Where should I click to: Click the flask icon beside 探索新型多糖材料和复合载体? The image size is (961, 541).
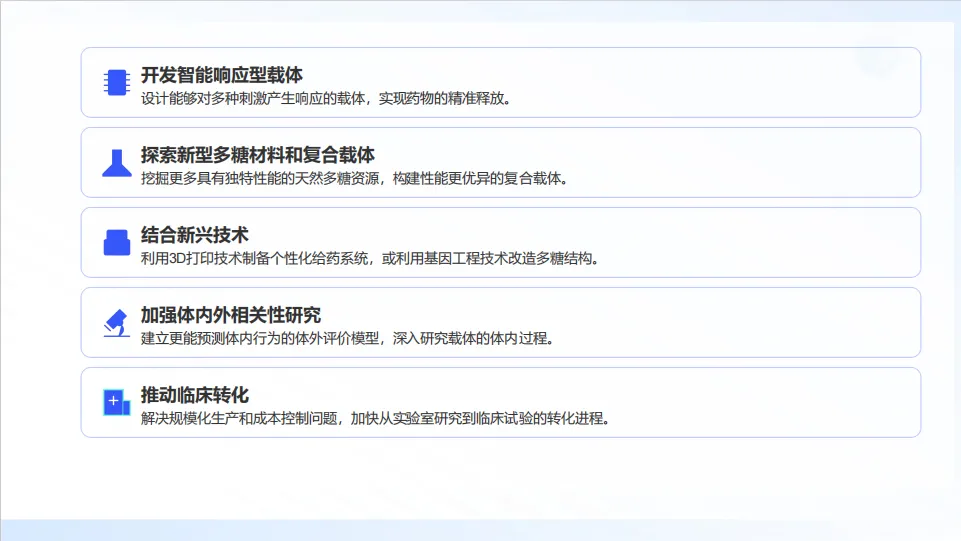[x=116, y=163]
